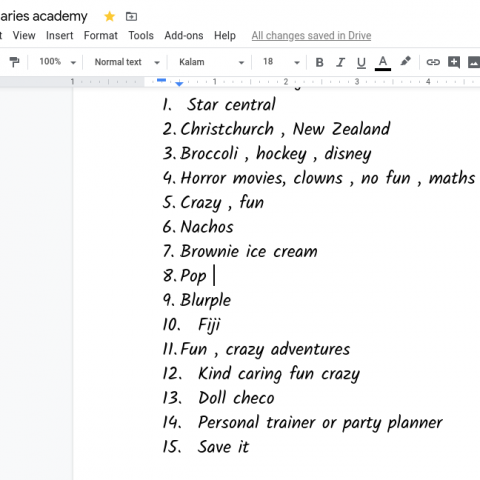The width and height of the screenshot is (480, 480).
Task: Insert a link with the chain icon
Action: (433, 62)
